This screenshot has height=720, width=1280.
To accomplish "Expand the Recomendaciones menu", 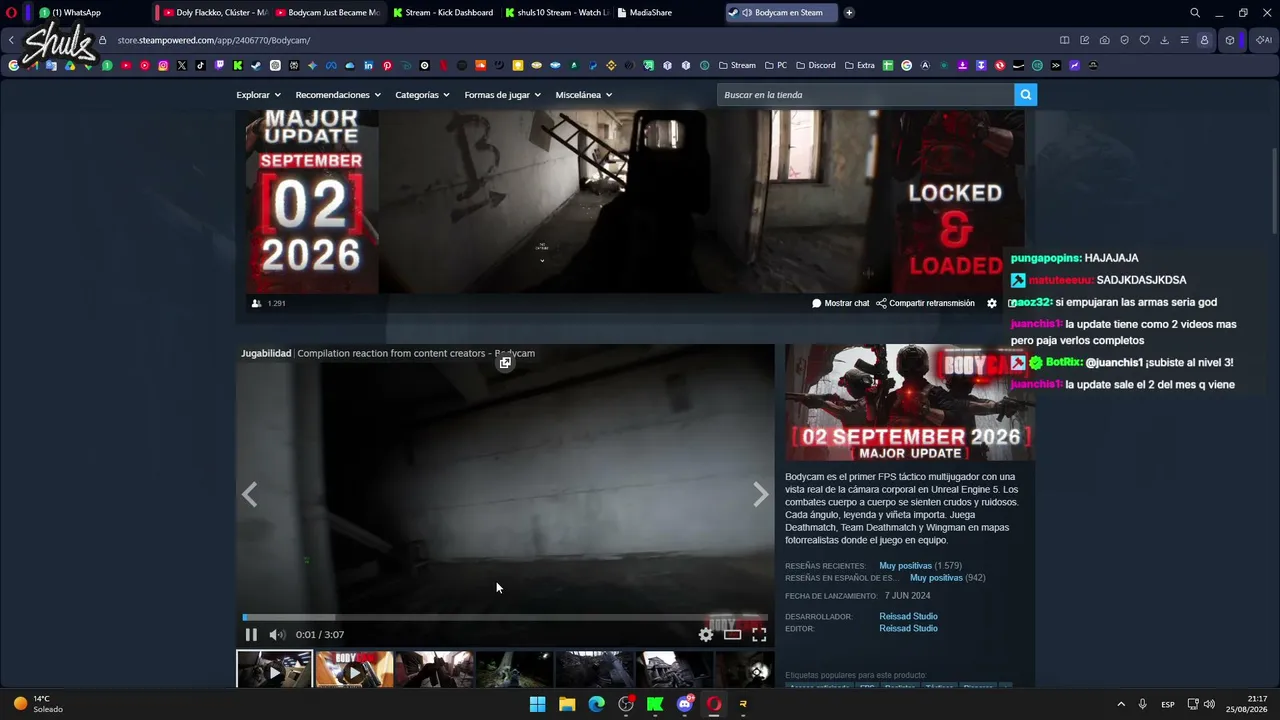I will click(x=338, y=95).
